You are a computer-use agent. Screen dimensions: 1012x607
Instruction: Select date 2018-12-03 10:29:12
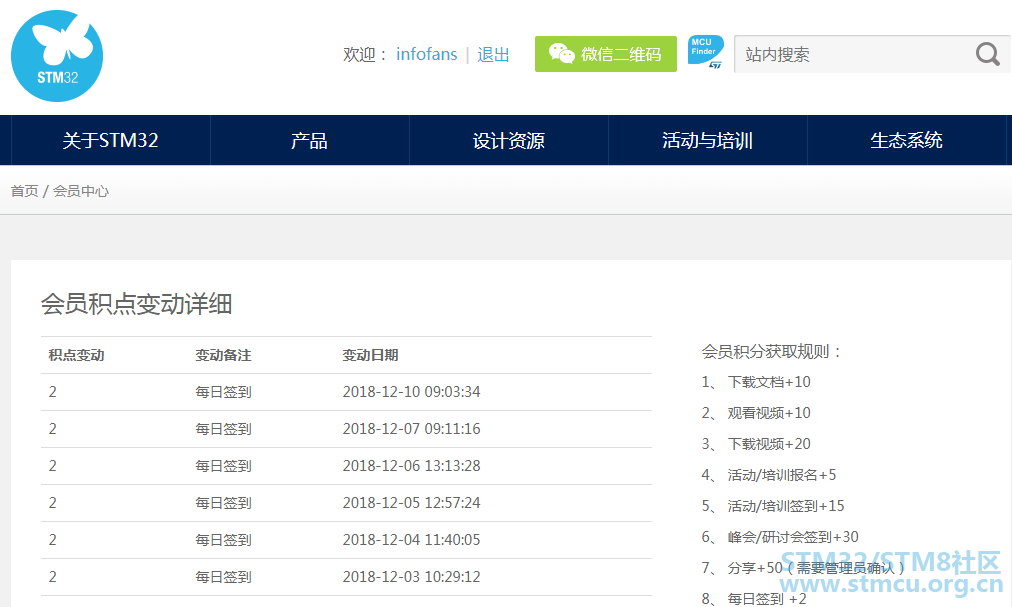point(411,577)
